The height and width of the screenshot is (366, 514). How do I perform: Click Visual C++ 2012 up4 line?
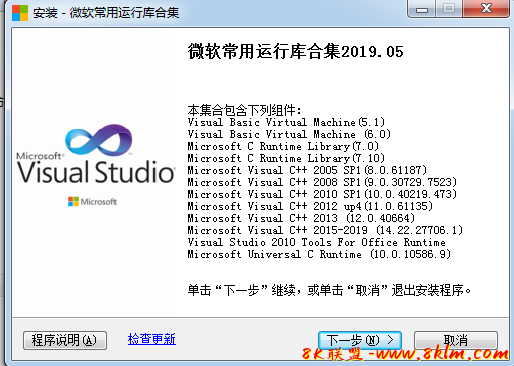[x=310, y=206]
